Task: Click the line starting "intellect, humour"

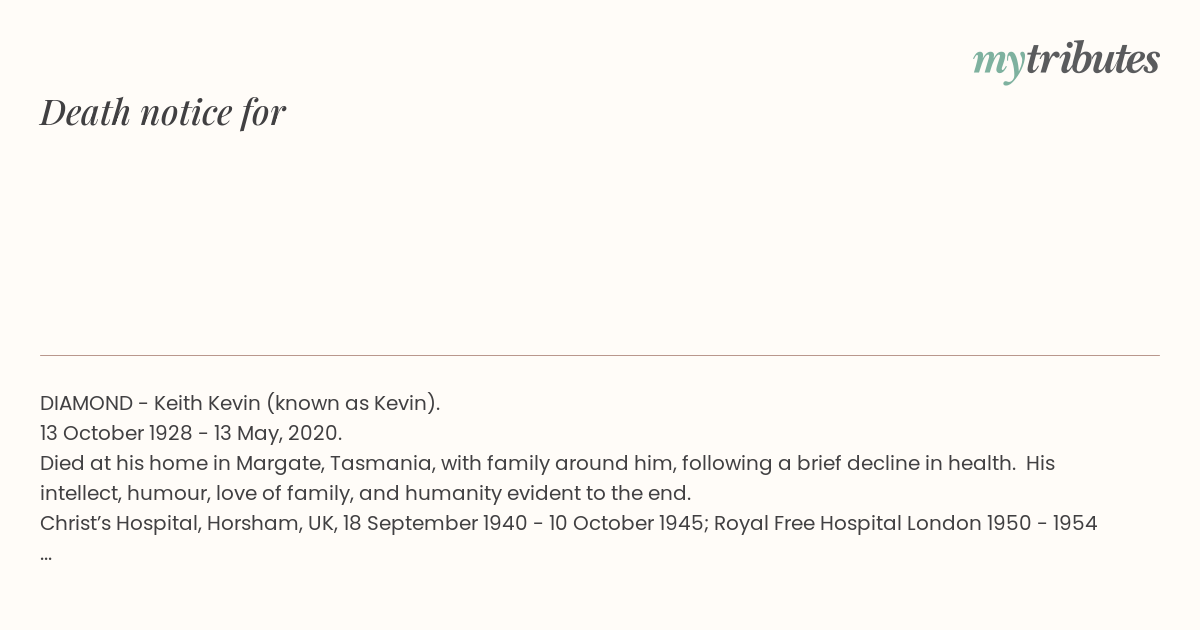Action: click(x=365, y=494)
